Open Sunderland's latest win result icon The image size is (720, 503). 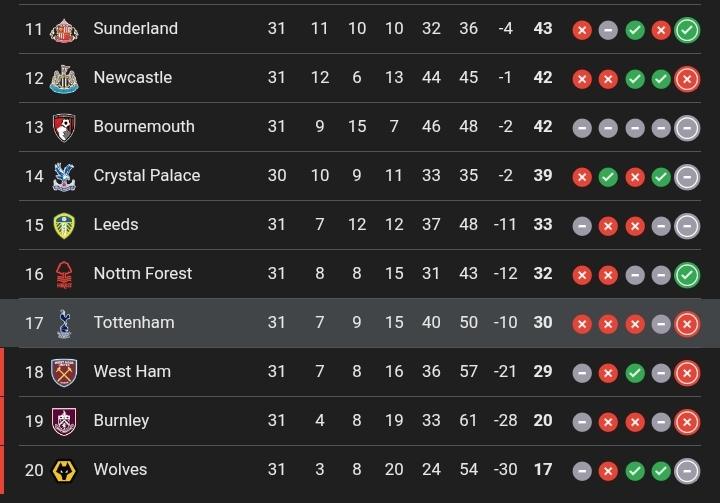[687, 30]
